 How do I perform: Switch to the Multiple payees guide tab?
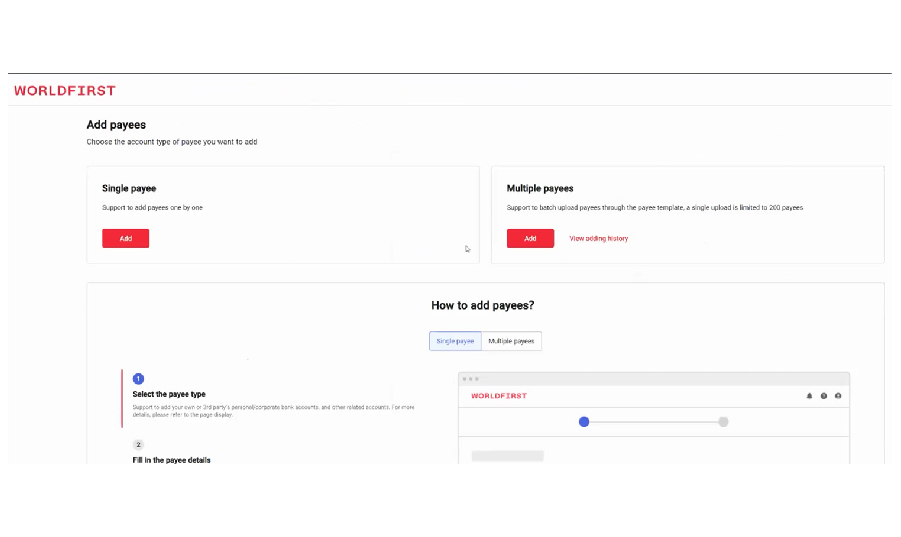click(x=511, y=341)
